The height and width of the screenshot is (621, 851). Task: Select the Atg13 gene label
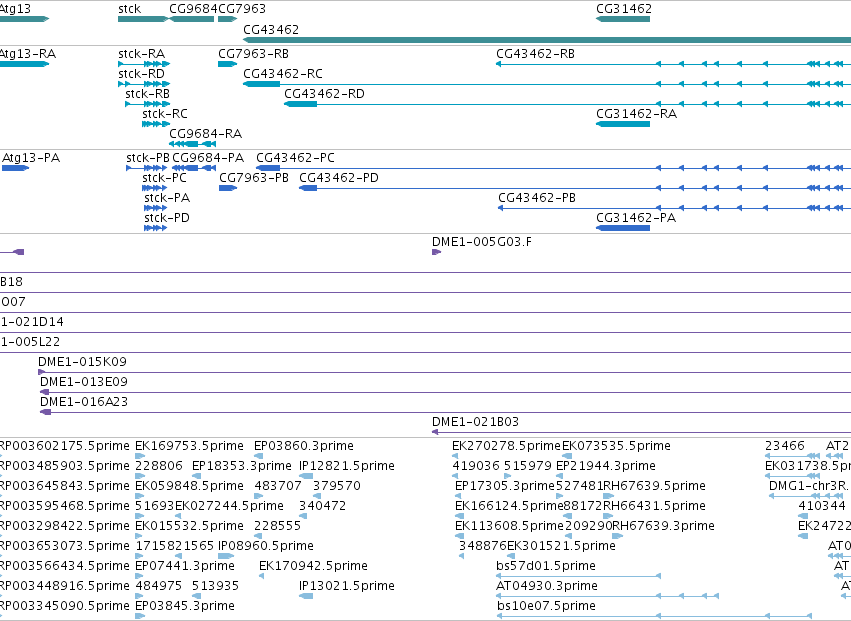point(15,9)
